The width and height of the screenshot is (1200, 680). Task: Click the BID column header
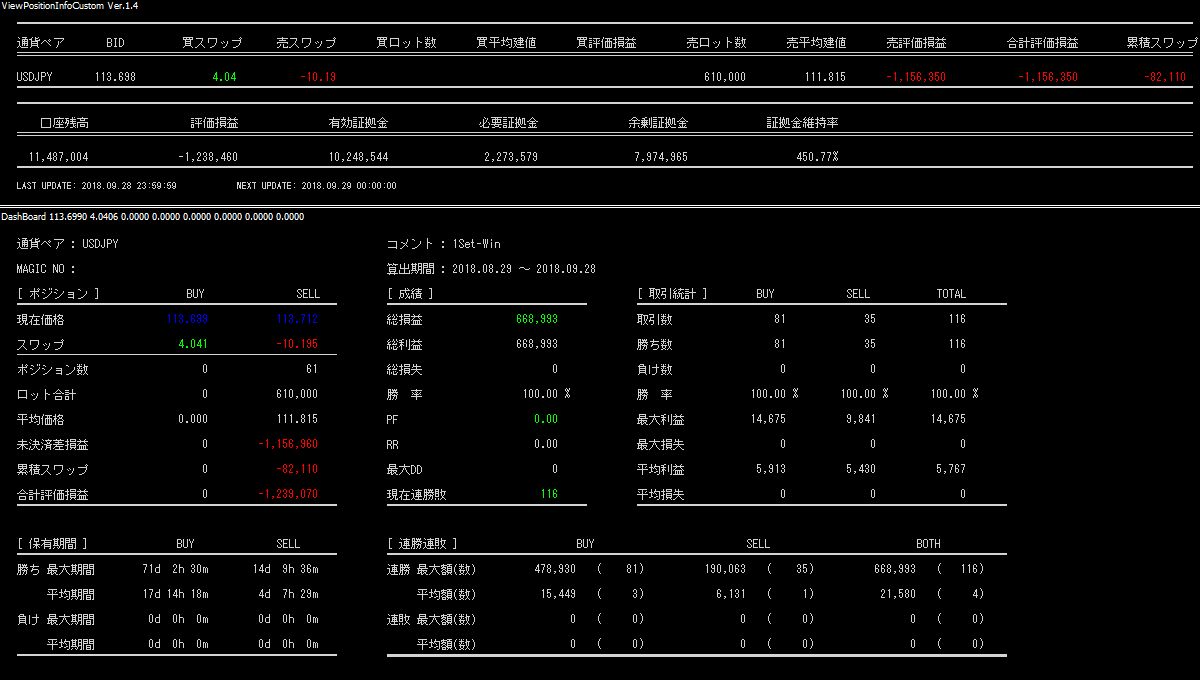click(x=115, y=43)
